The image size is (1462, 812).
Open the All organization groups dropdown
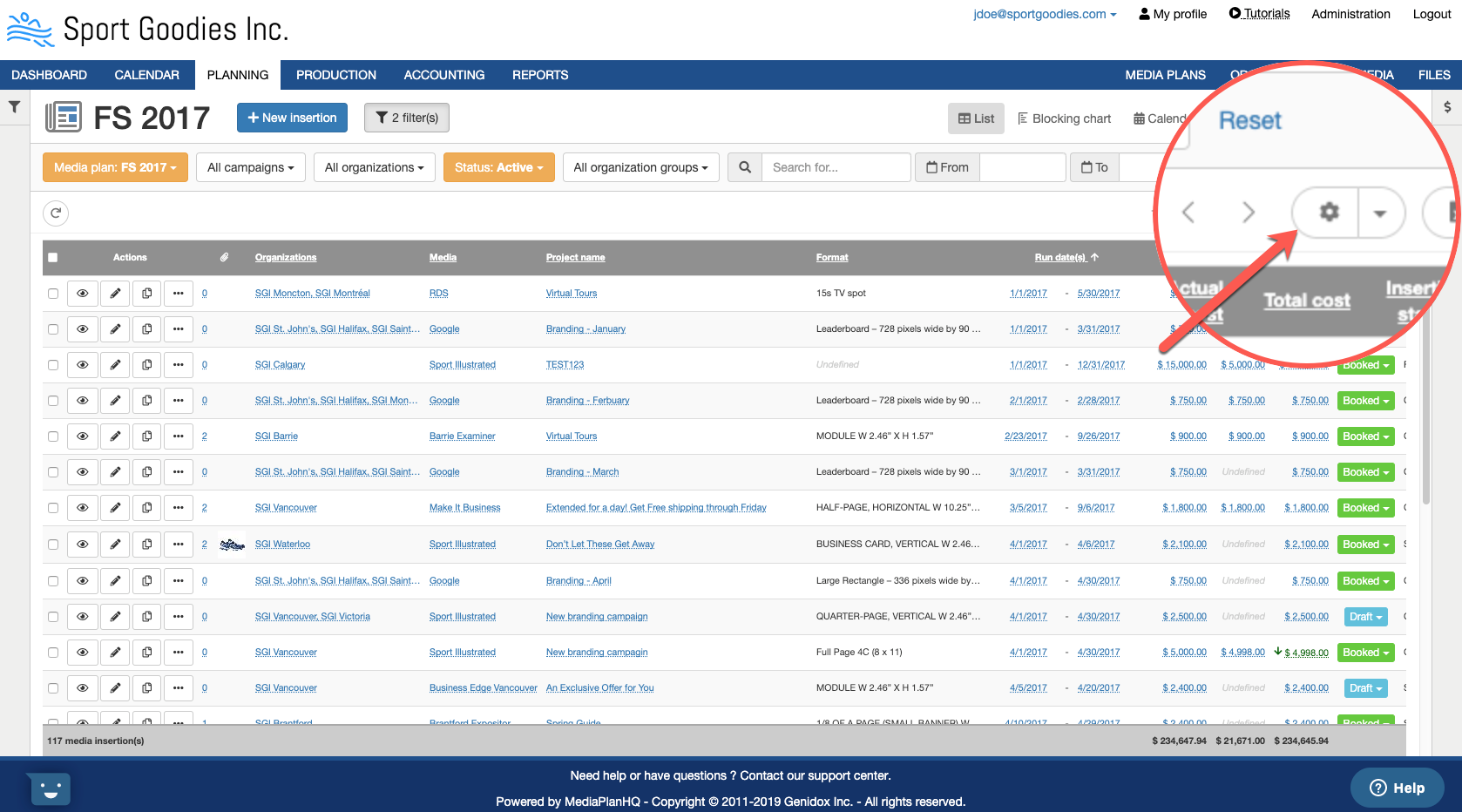tap(640, 167)
